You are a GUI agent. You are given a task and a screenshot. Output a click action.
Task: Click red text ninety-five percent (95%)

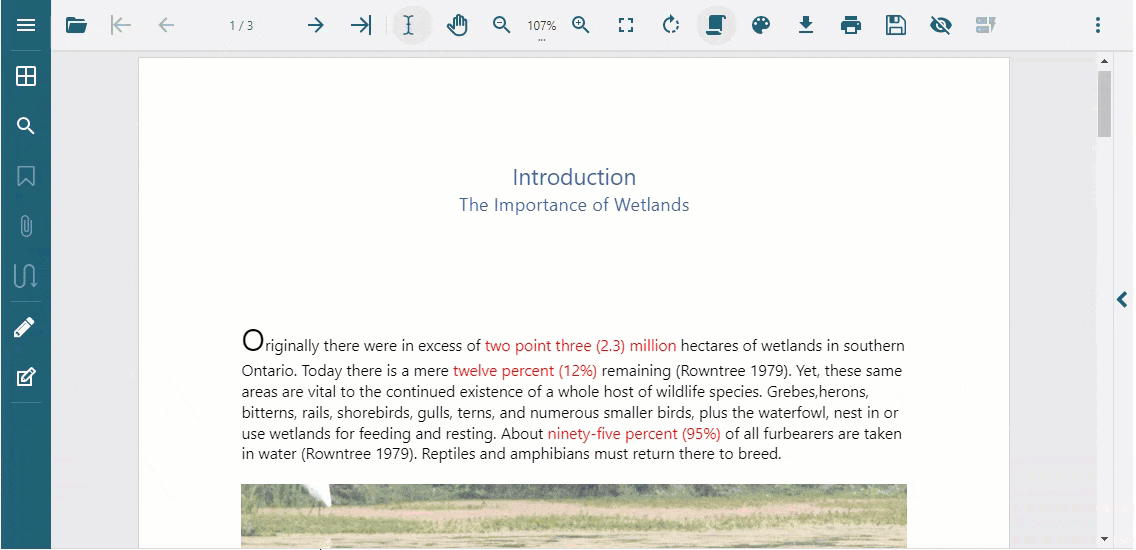pos(634,434)
